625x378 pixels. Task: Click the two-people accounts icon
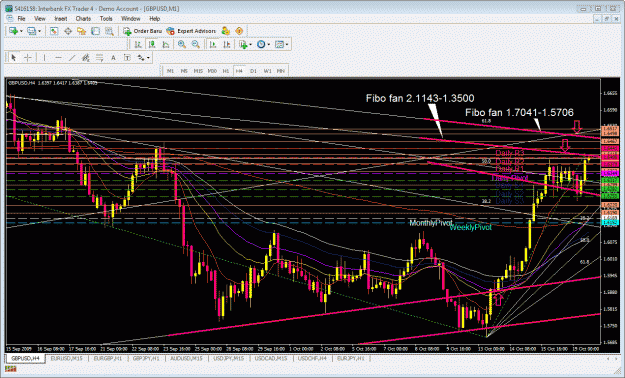226,31
